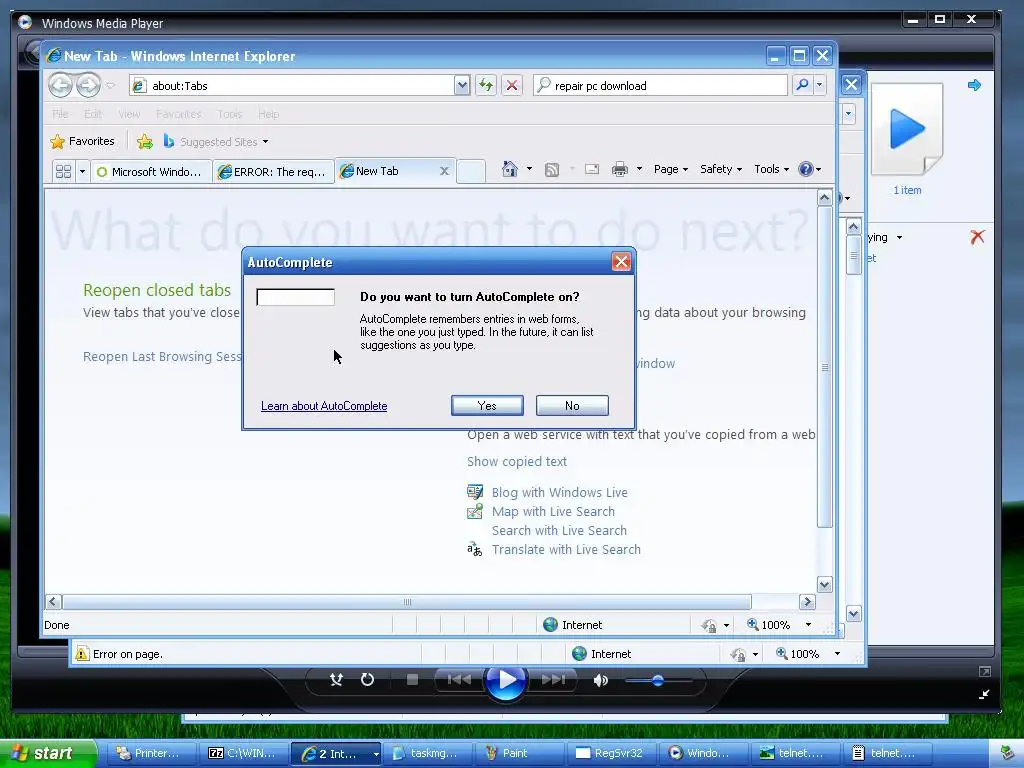Image resolution: width=1024 pixels, height=768 pixels.
Task: Open taskmg... taskbar button
Action: 428,753
